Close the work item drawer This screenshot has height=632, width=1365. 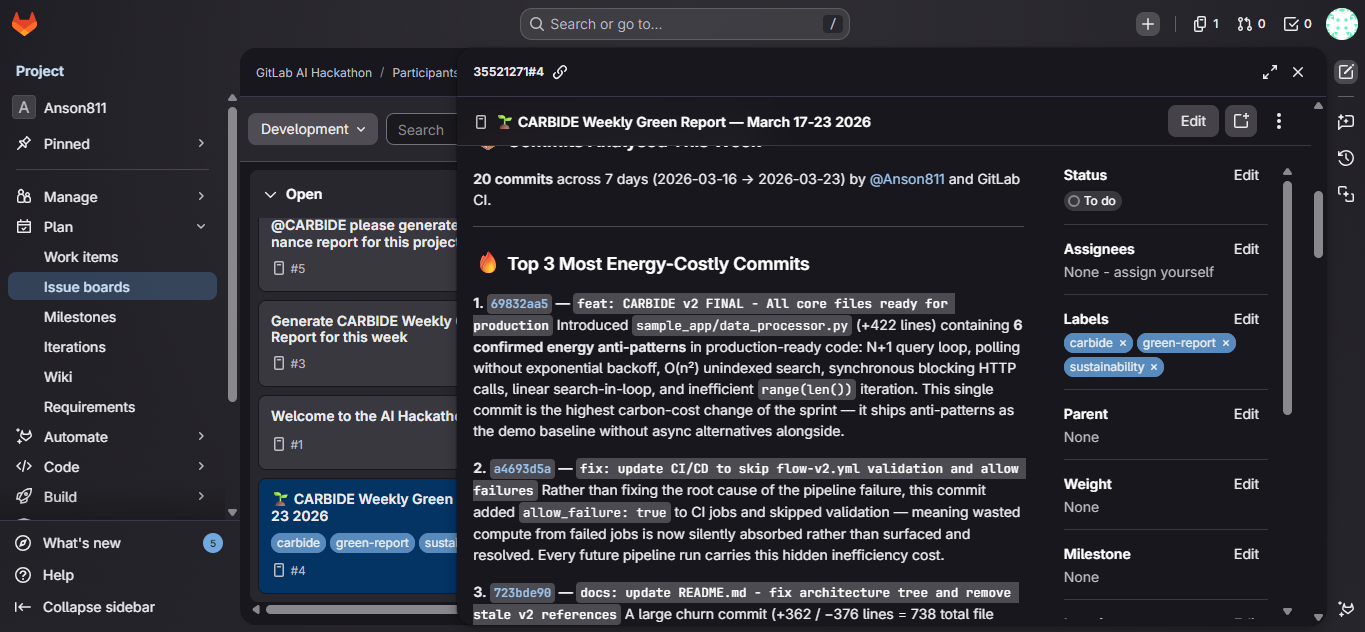point(1298,72)
